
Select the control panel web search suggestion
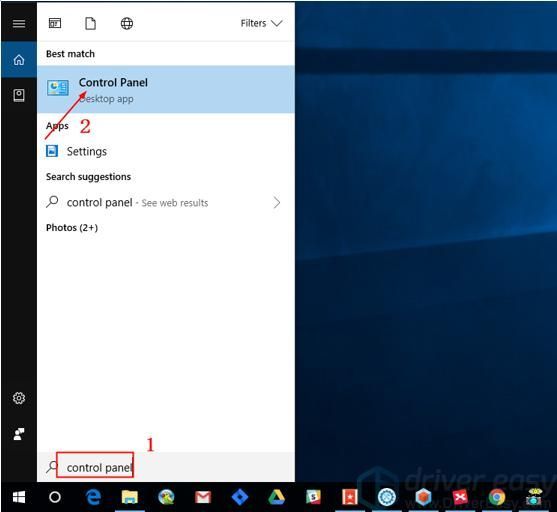pos(166,203)
